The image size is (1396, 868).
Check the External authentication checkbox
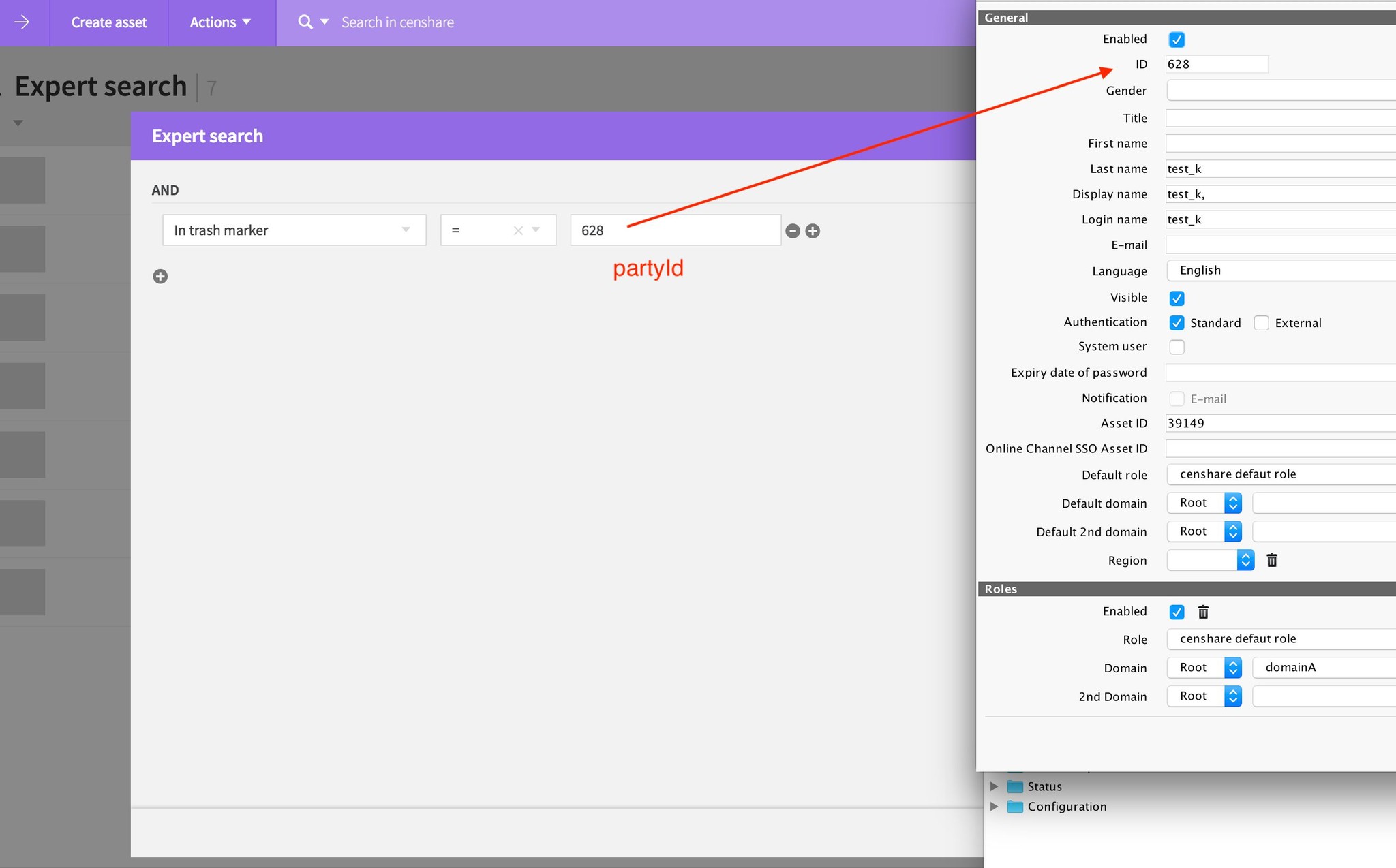(x=1261, y=323)
